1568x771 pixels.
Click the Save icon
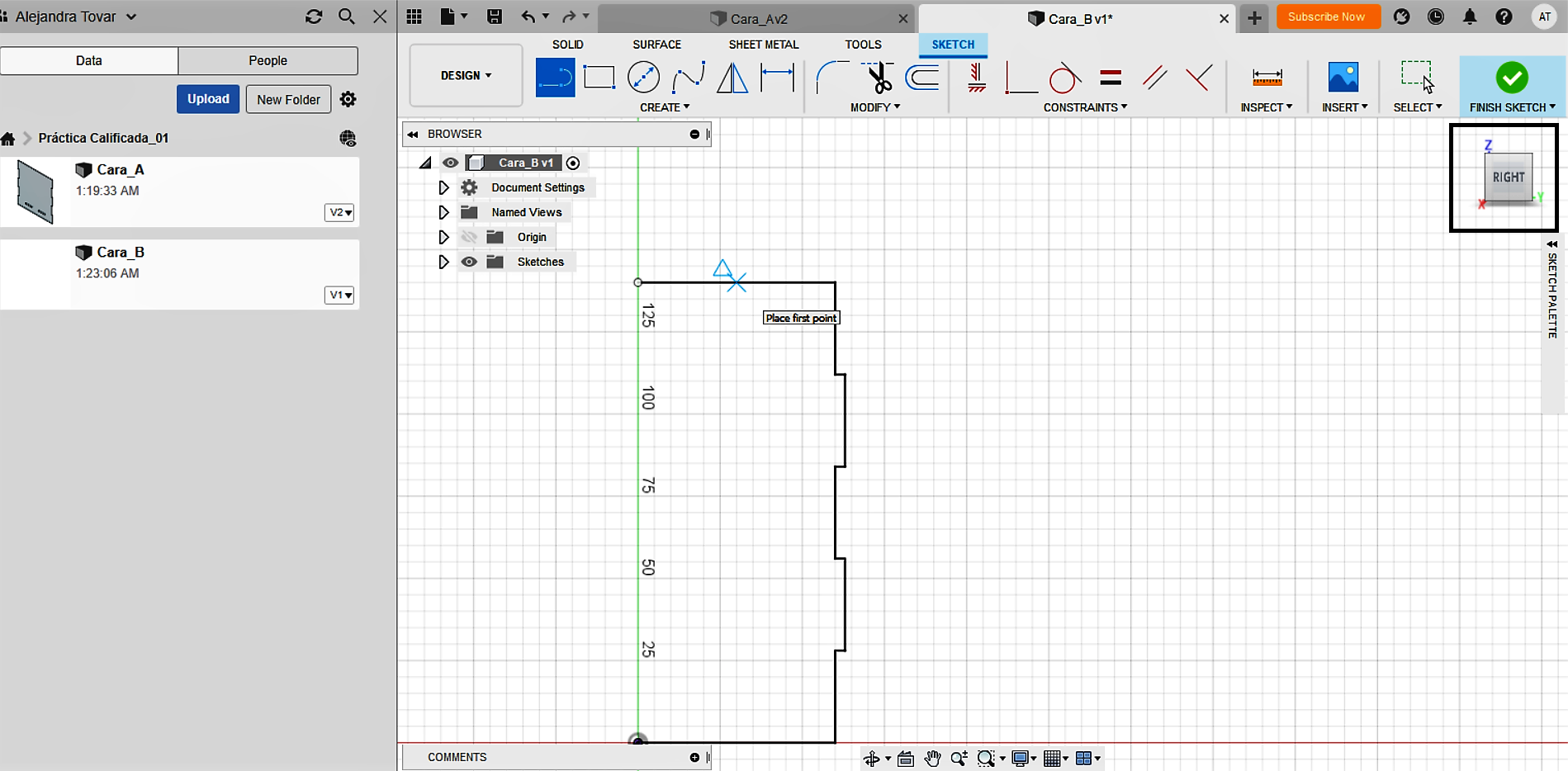point(495,17)
